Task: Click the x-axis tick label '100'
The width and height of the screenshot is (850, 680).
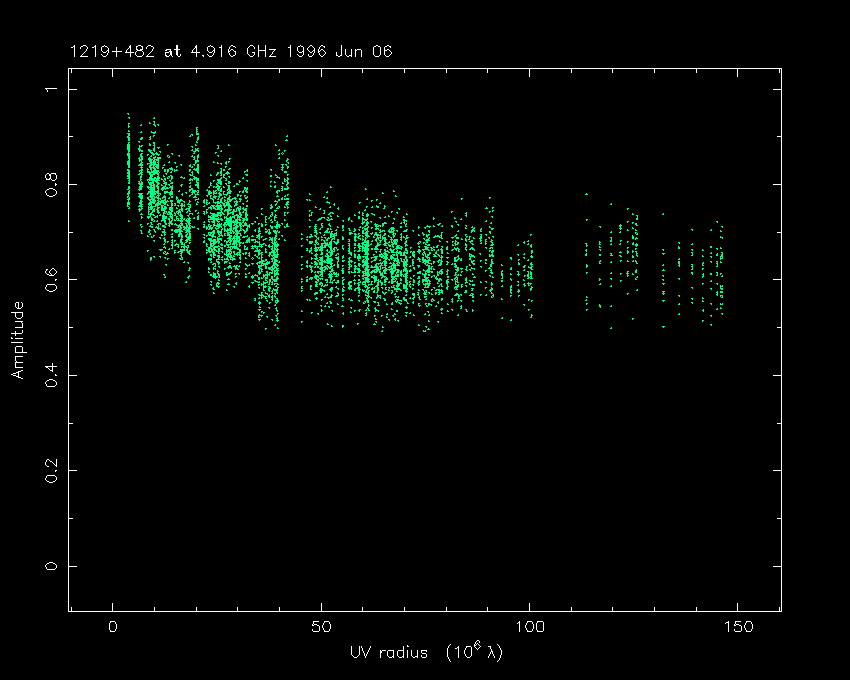Action: (x=529, y=628)
